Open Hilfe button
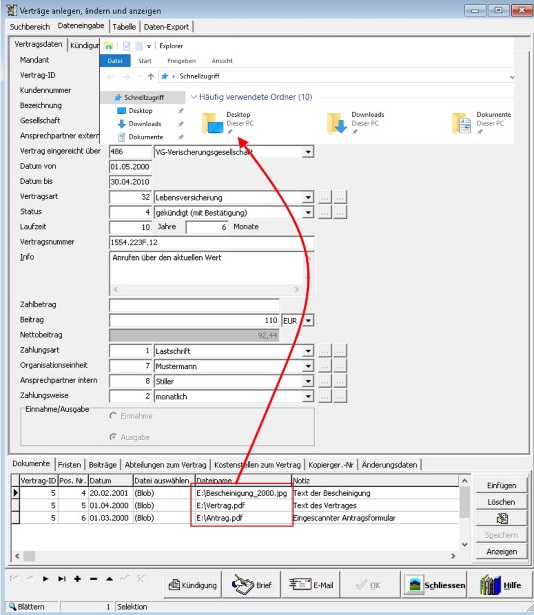 pos(500,585)
